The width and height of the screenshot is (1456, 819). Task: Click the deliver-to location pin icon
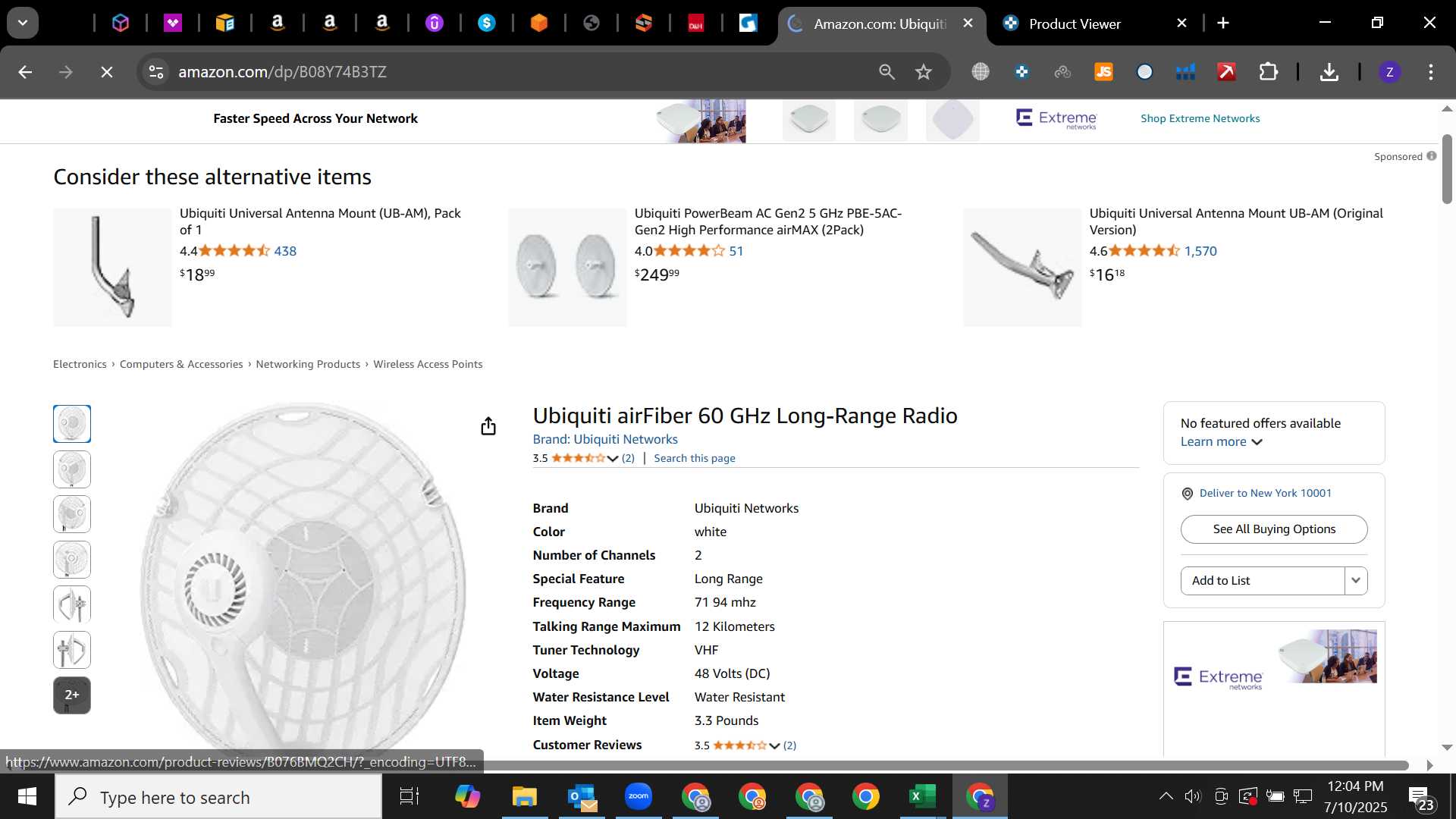pyautogui.click(x=1188, y=494)
